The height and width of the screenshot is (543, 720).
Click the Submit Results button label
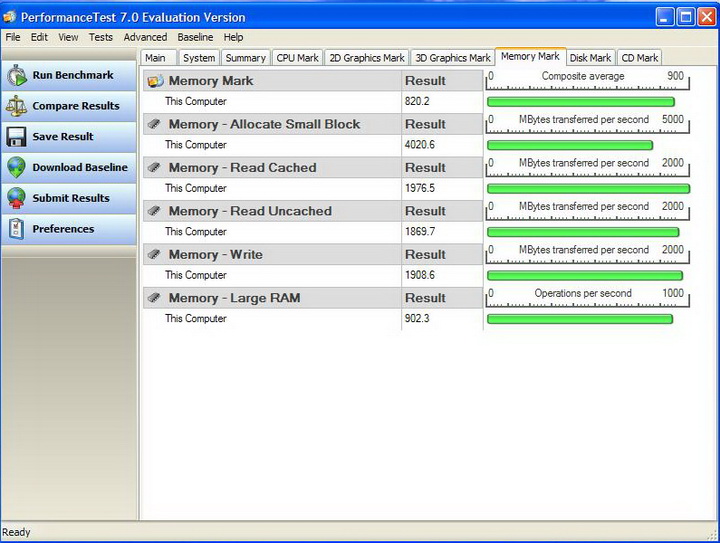[71, 198]
